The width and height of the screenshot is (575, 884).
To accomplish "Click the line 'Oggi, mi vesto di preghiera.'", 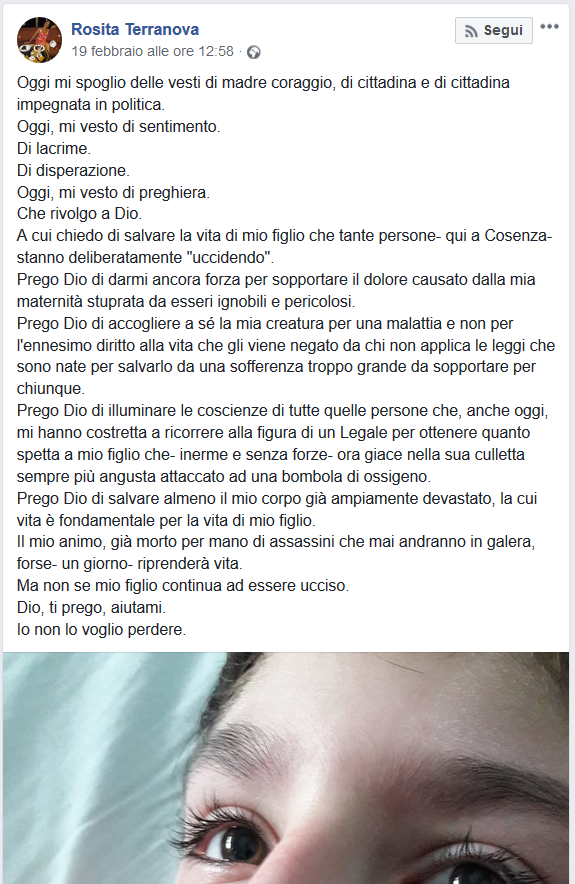I will point(113,192).
